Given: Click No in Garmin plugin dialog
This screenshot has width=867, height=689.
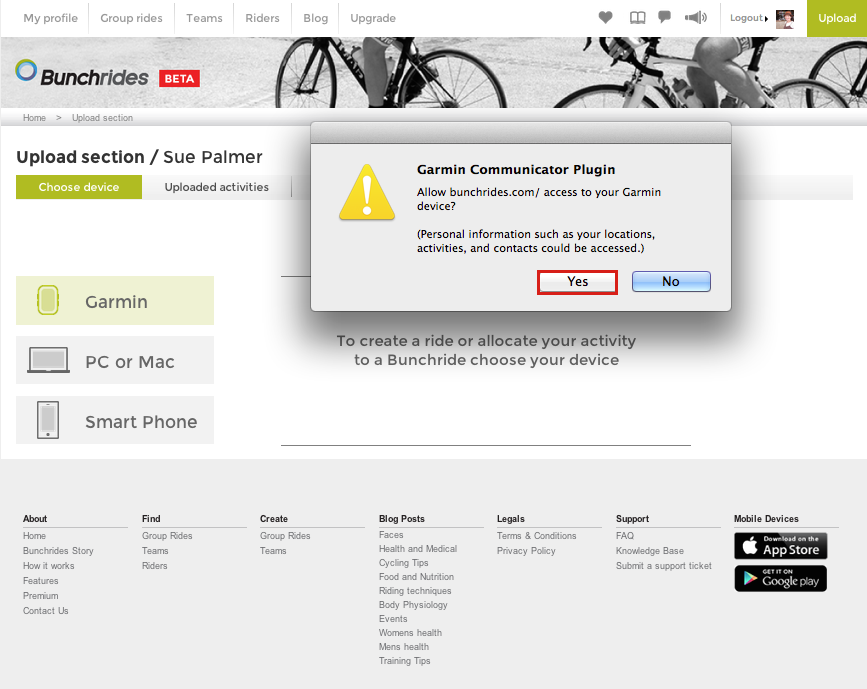Looking at the screenshot, I should [671, 281].
